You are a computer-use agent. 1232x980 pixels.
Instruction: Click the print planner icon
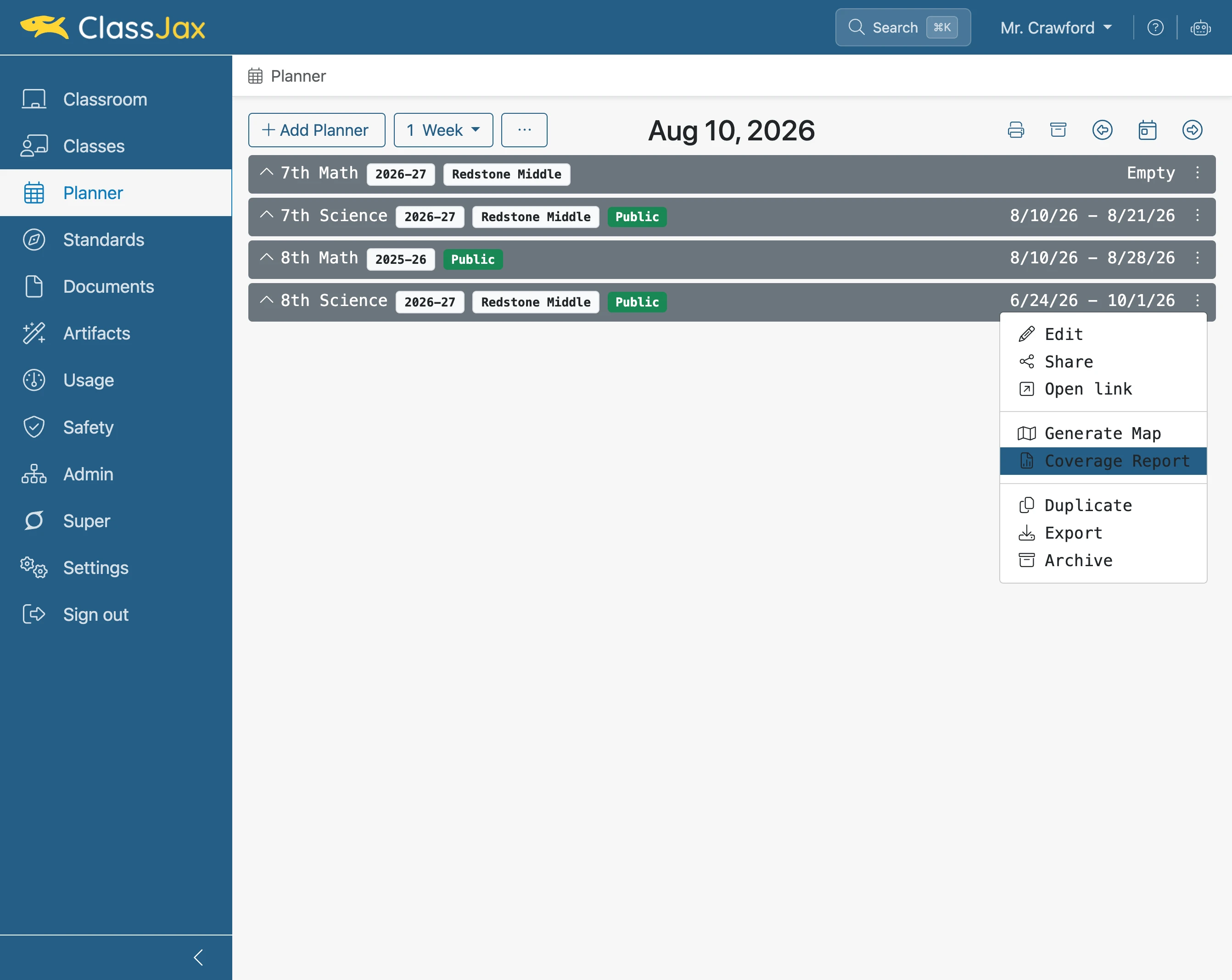(1016, 130)
